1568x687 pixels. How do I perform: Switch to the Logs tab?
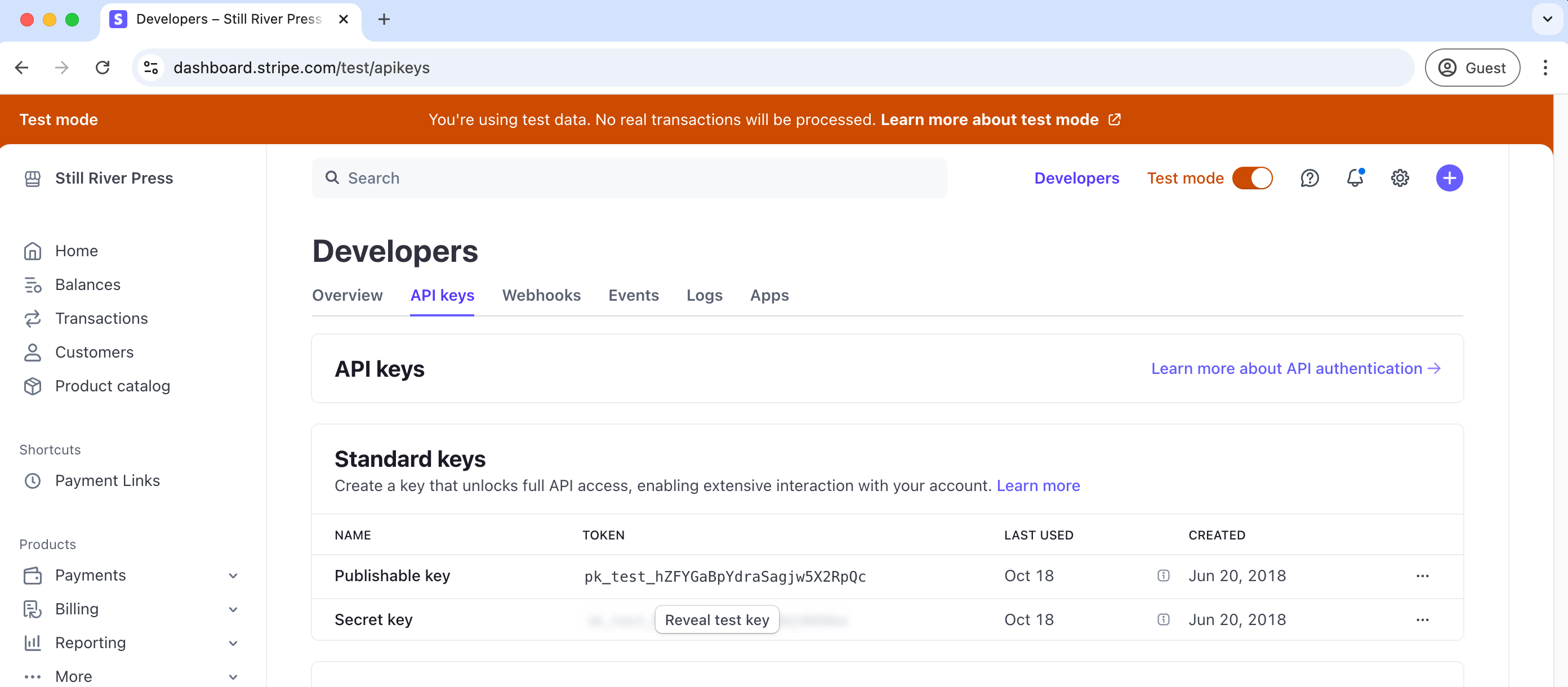tap(704, 295)
